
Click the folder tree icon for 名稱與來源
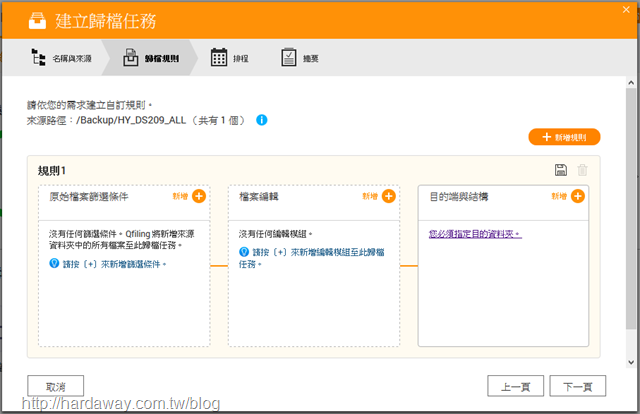tap(38, 58)
